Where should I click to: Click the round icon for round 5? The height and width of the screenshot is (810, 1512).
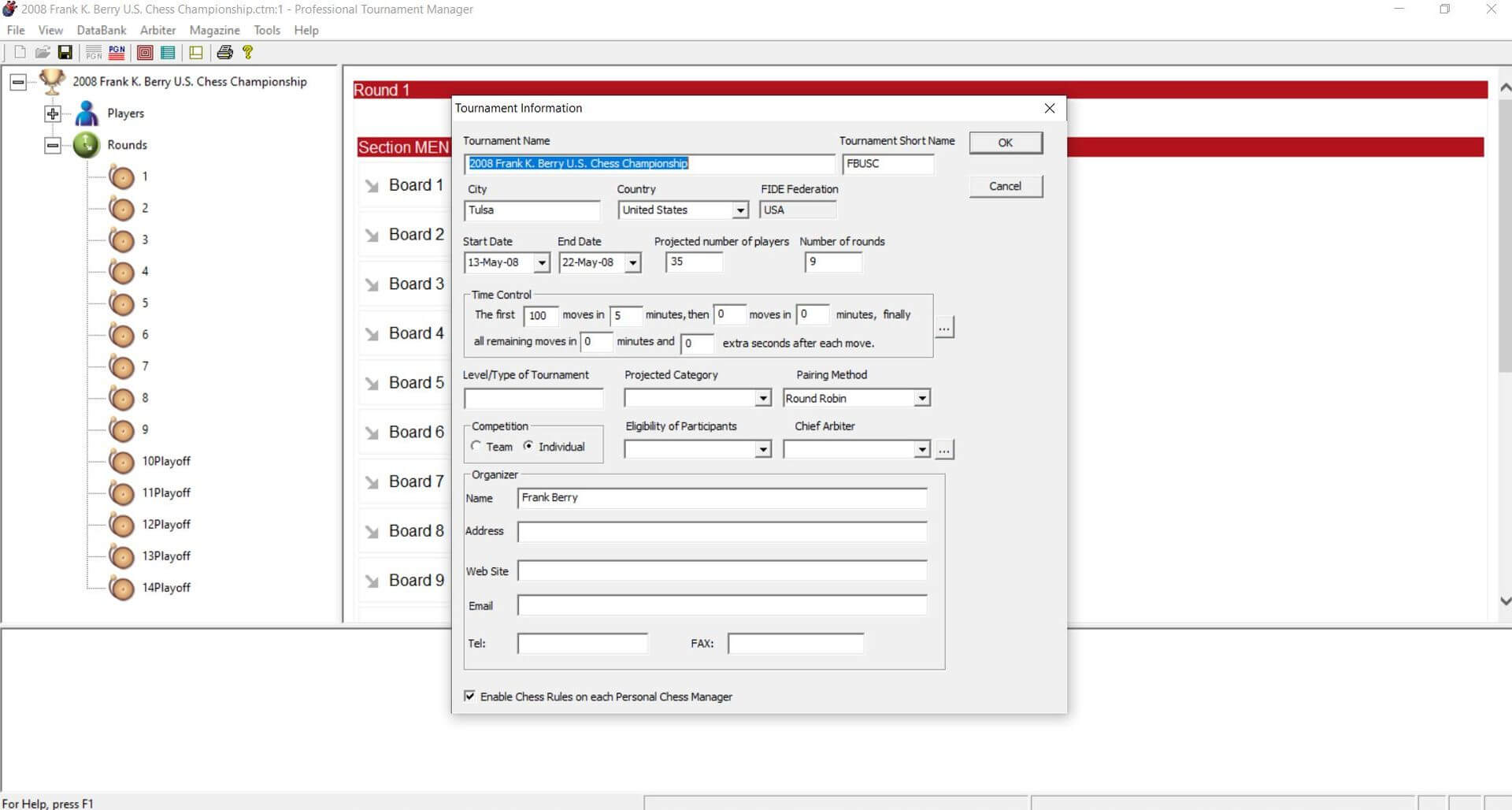[122, 303]
